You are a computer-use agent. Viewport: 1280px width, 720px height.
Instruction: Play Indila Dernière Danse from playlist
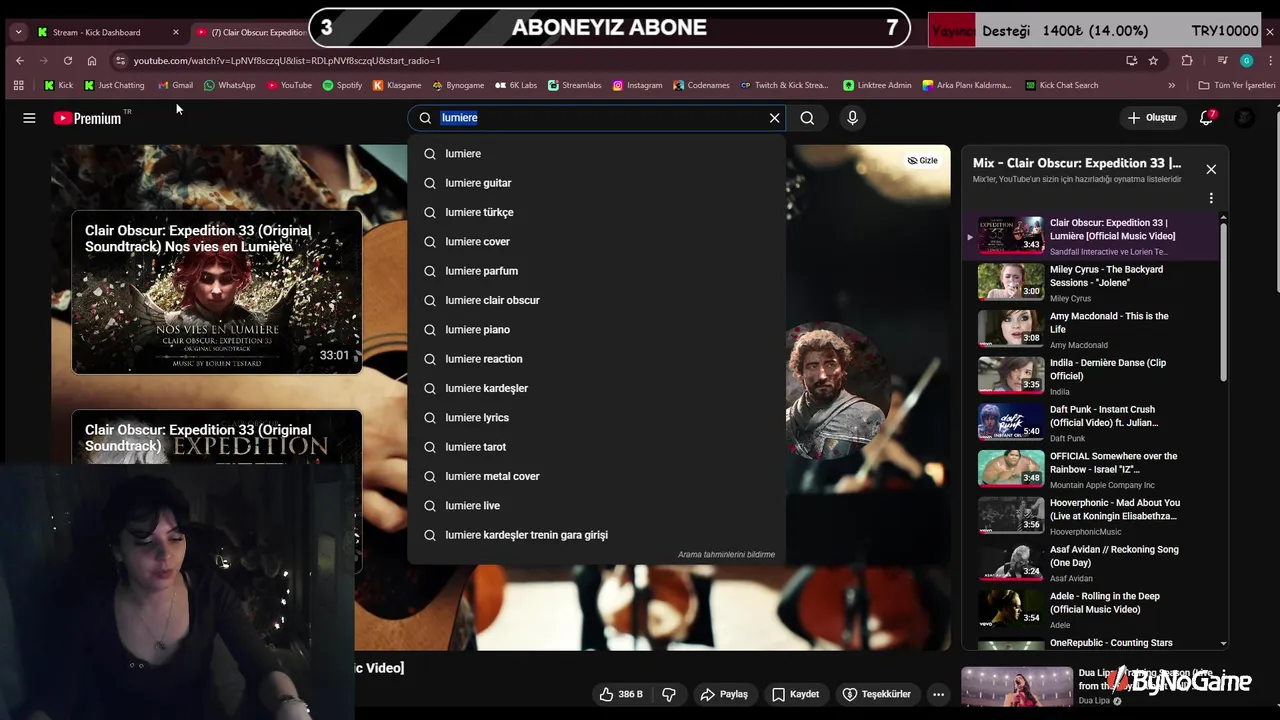point(1090,376)
